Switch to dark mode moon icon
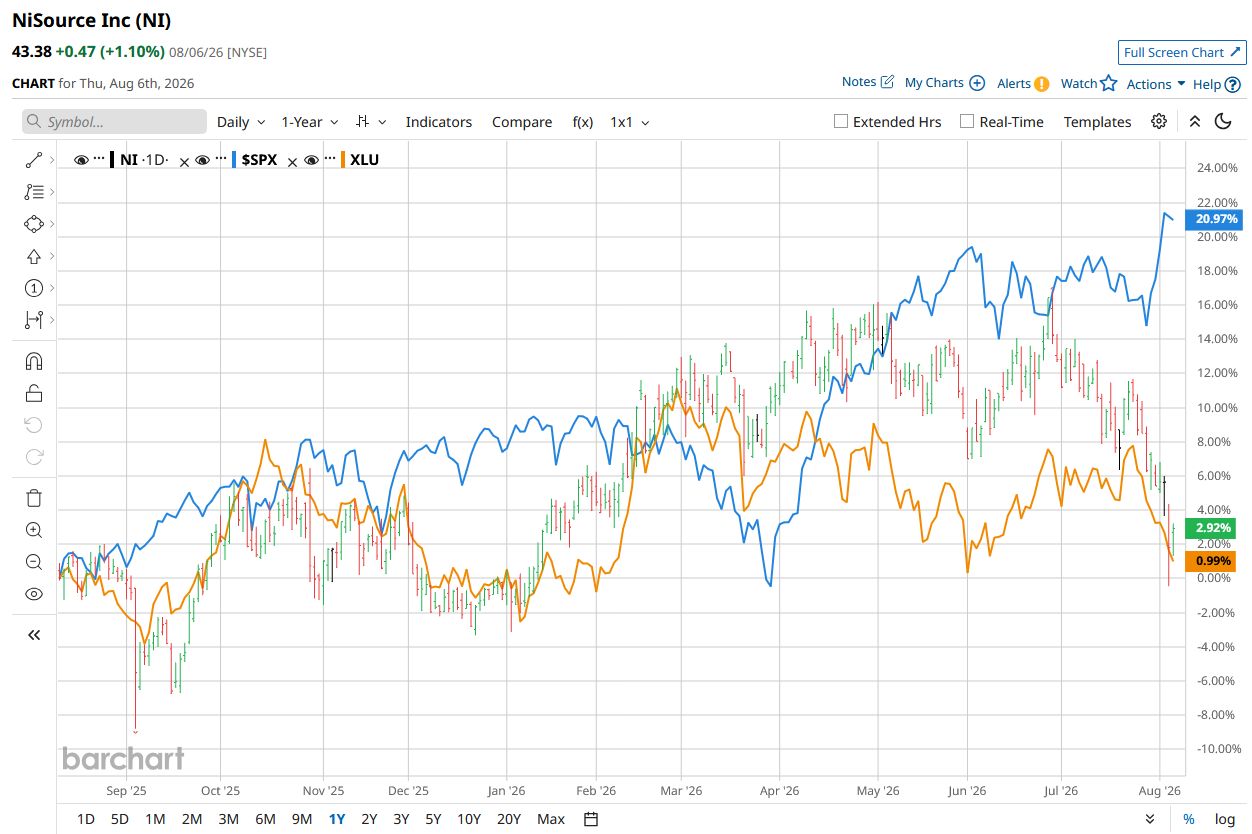This screenshot has width=1252, height=834. pyautogui.click(x=1223, y=121)
